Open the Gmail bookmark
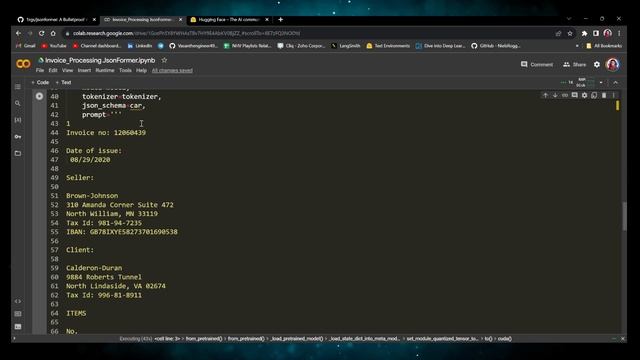The width and height of the screenshot is (640, 360). tap(25, 46)
